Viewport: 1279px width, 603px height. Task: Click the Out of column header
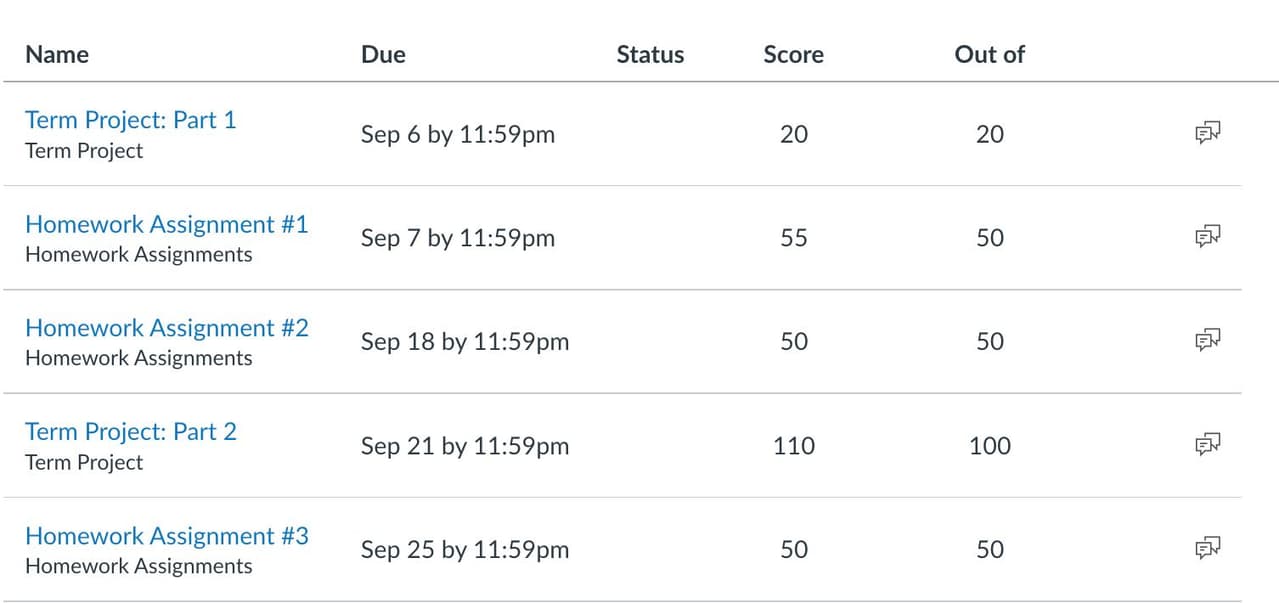pyautogui.click(x=989, y=54)
